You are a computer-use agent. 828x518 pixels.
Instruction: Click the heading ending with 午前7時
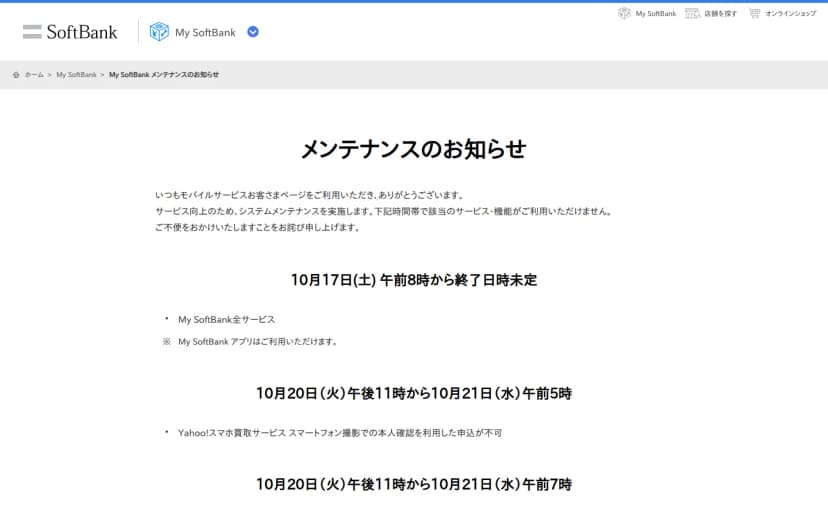pyautogui.click(x=414, y=484)
